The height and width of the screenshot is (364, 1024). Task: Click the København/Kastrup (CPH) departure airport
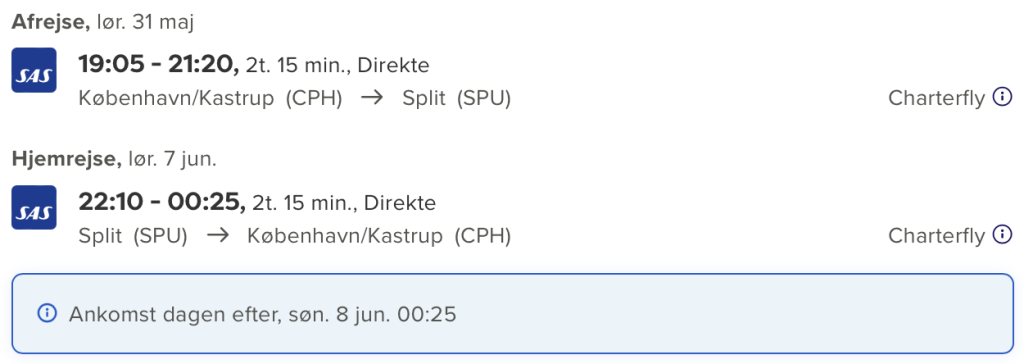pyautogui.click(x=210, y=99)
